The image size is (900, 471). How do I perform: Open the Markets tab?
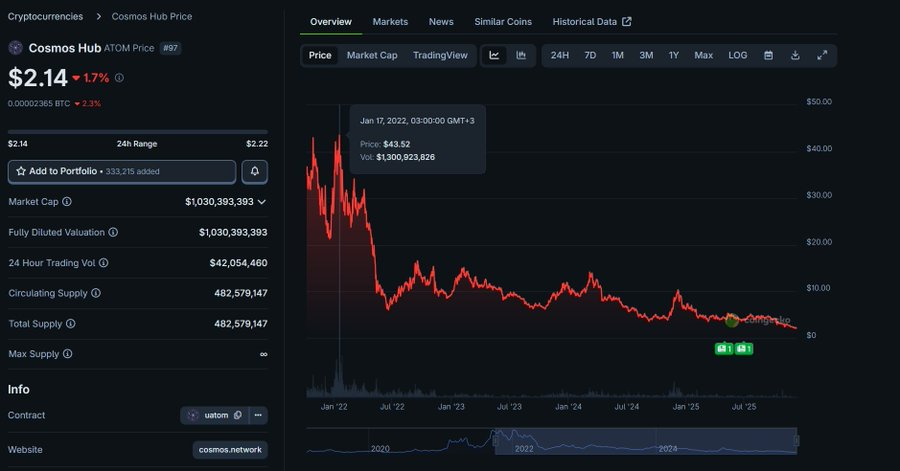[x=390, y=22]
